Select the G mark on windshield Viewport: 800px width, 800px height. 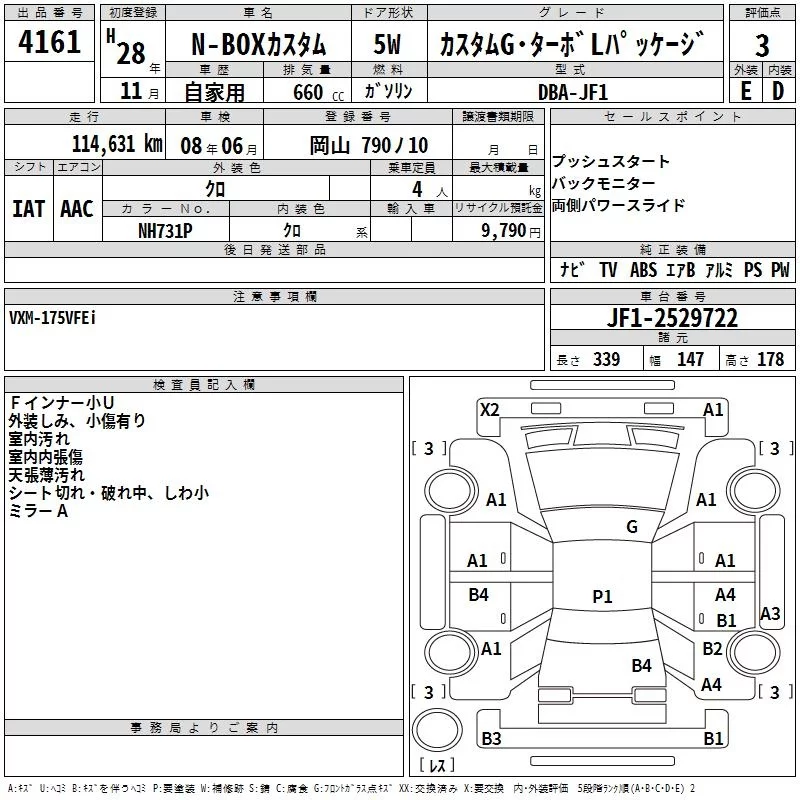632,527
